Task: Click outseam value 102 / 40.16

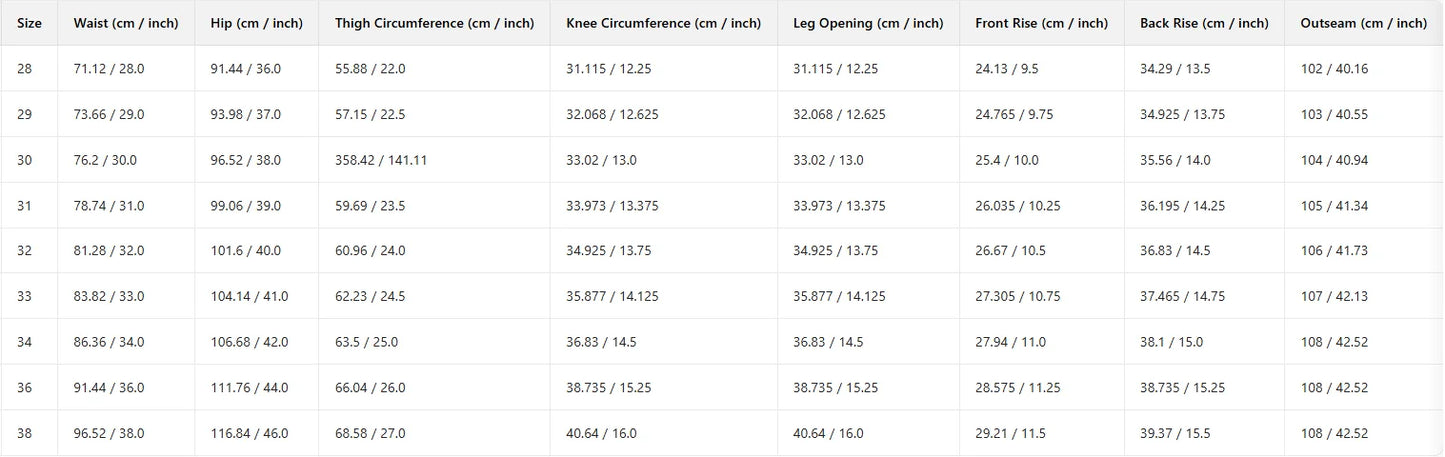Action: click(x=1334, y=69)
